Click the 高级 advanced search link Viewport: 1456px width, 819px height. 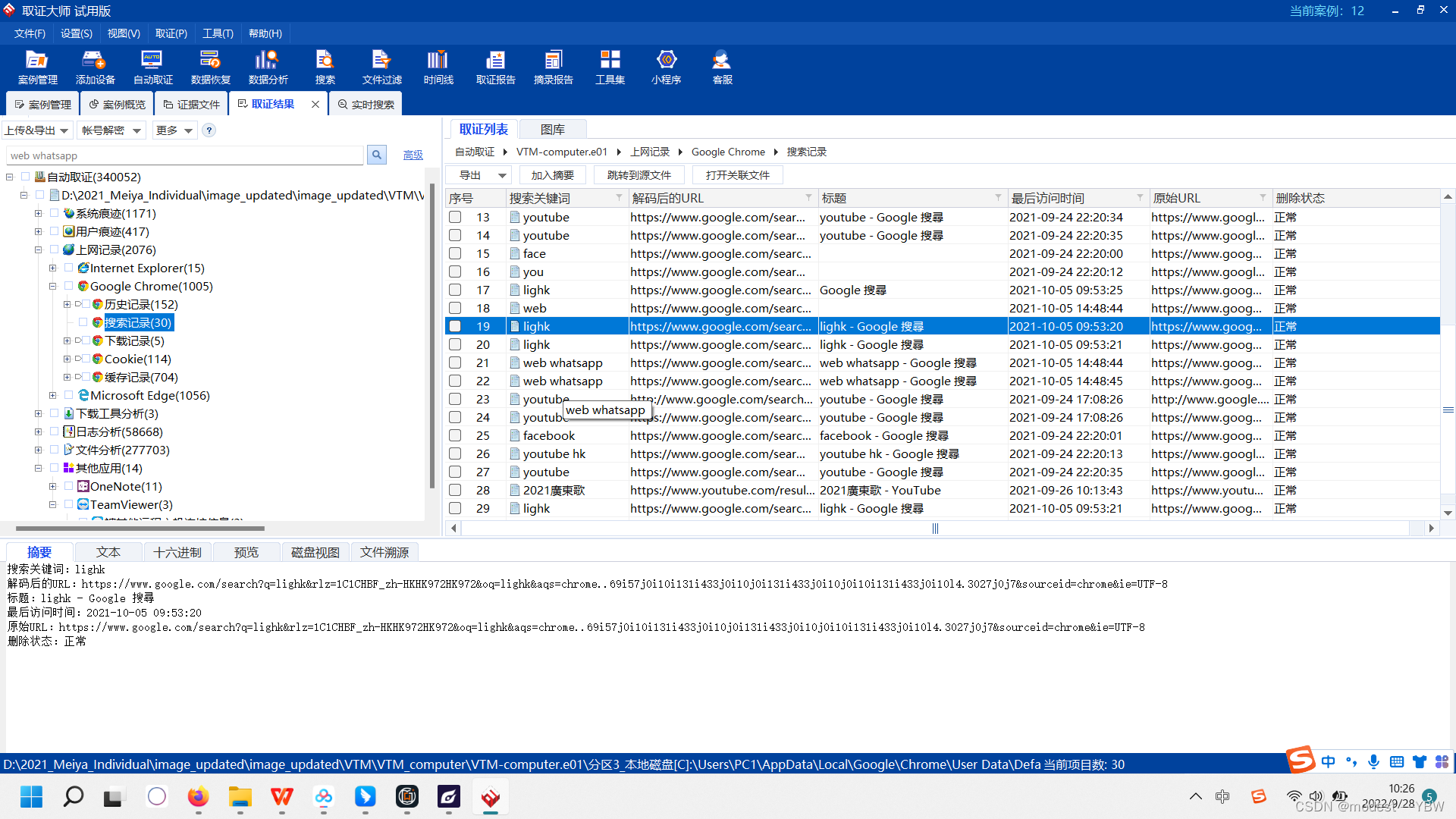pyautogui.click(x=413, y=155)
